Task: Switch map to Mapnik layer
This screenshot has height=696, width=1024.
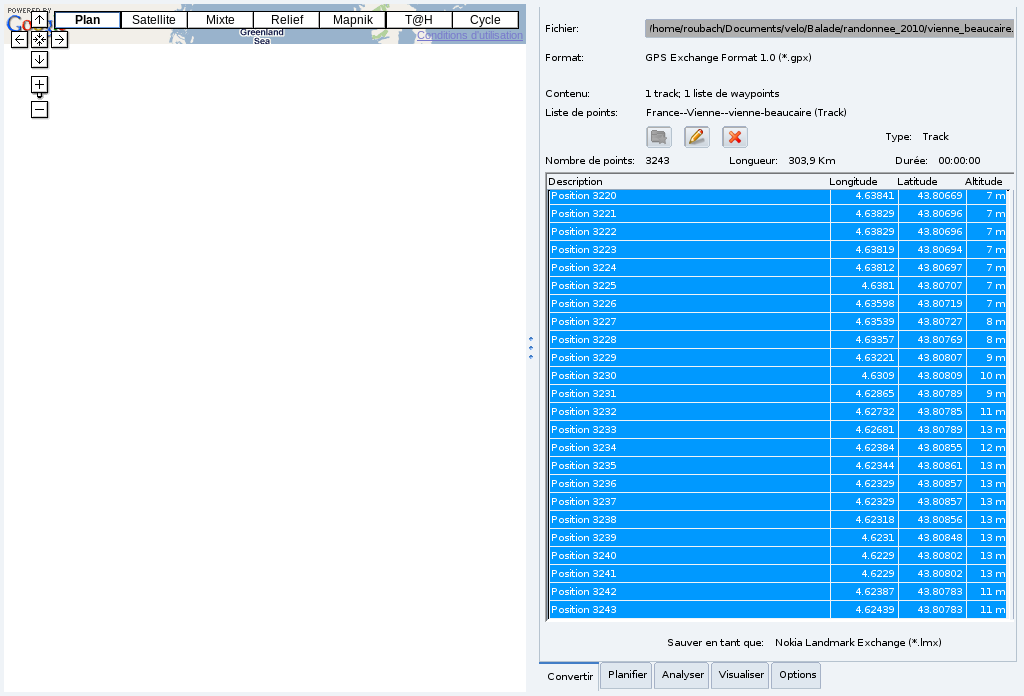Action: [x=353, y=20]
